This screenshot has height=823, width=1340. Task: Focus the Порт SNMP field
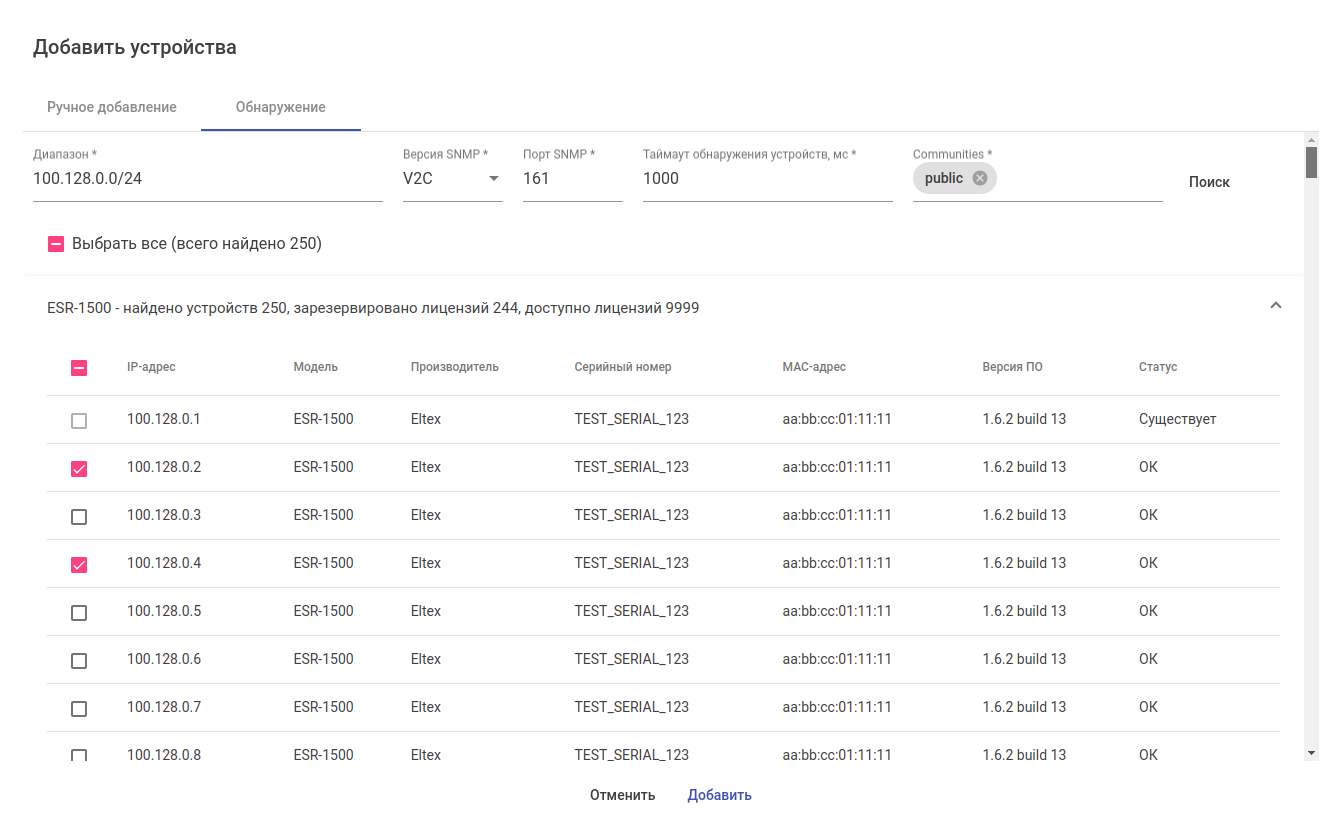tap(572, 179)
